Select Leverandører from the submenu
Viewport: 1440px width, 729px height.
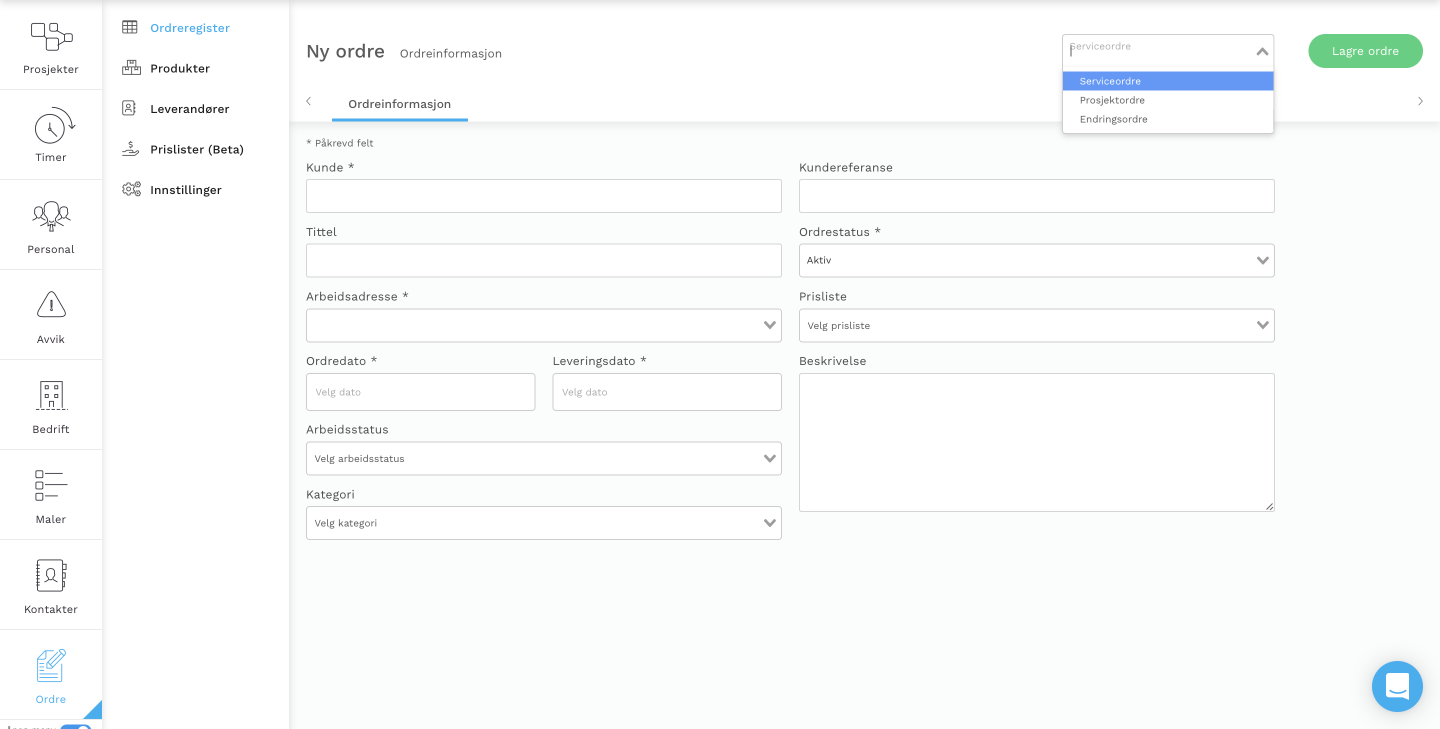(x=190, y=108)
